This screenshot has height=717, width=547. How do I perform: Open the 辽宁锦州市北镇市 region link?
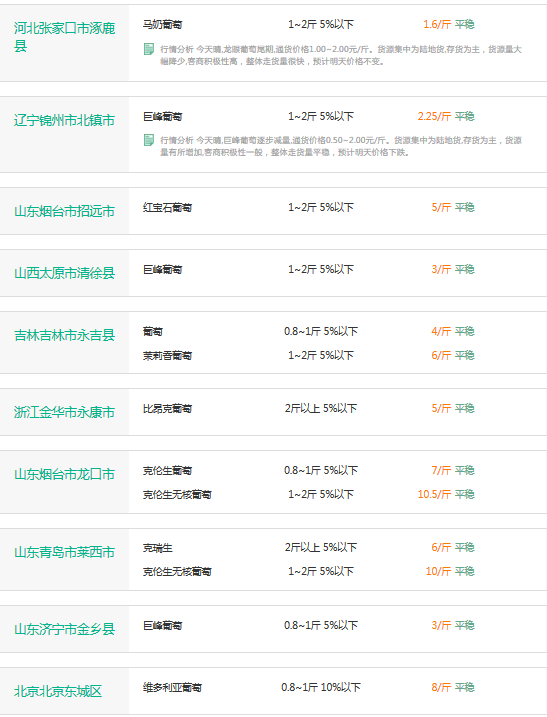[x=64, y=120]
